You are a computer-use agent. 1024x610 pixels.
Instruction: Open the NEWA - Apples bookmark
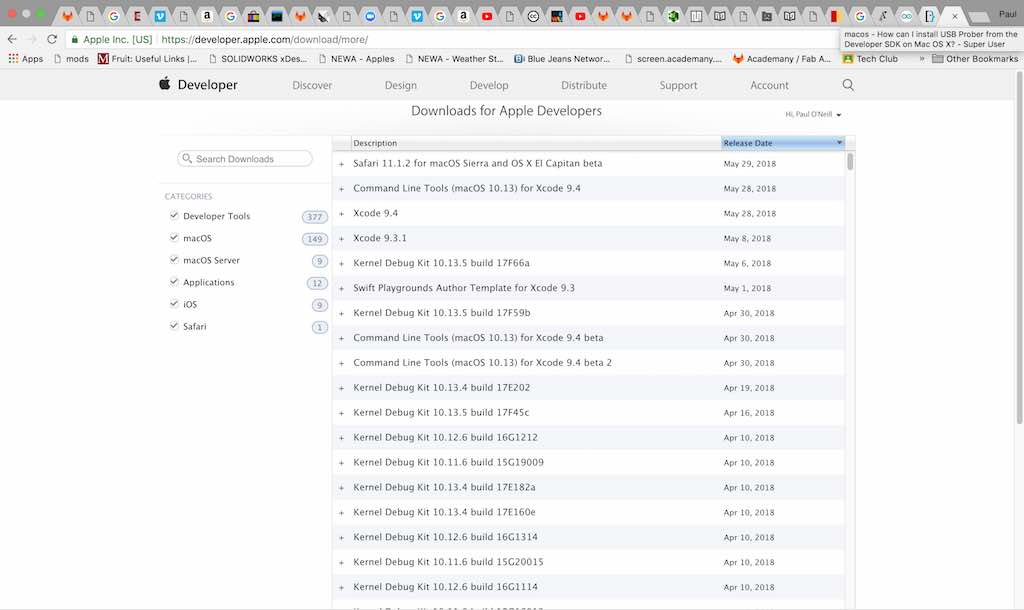pyautogui.click(x=357, y=58)
